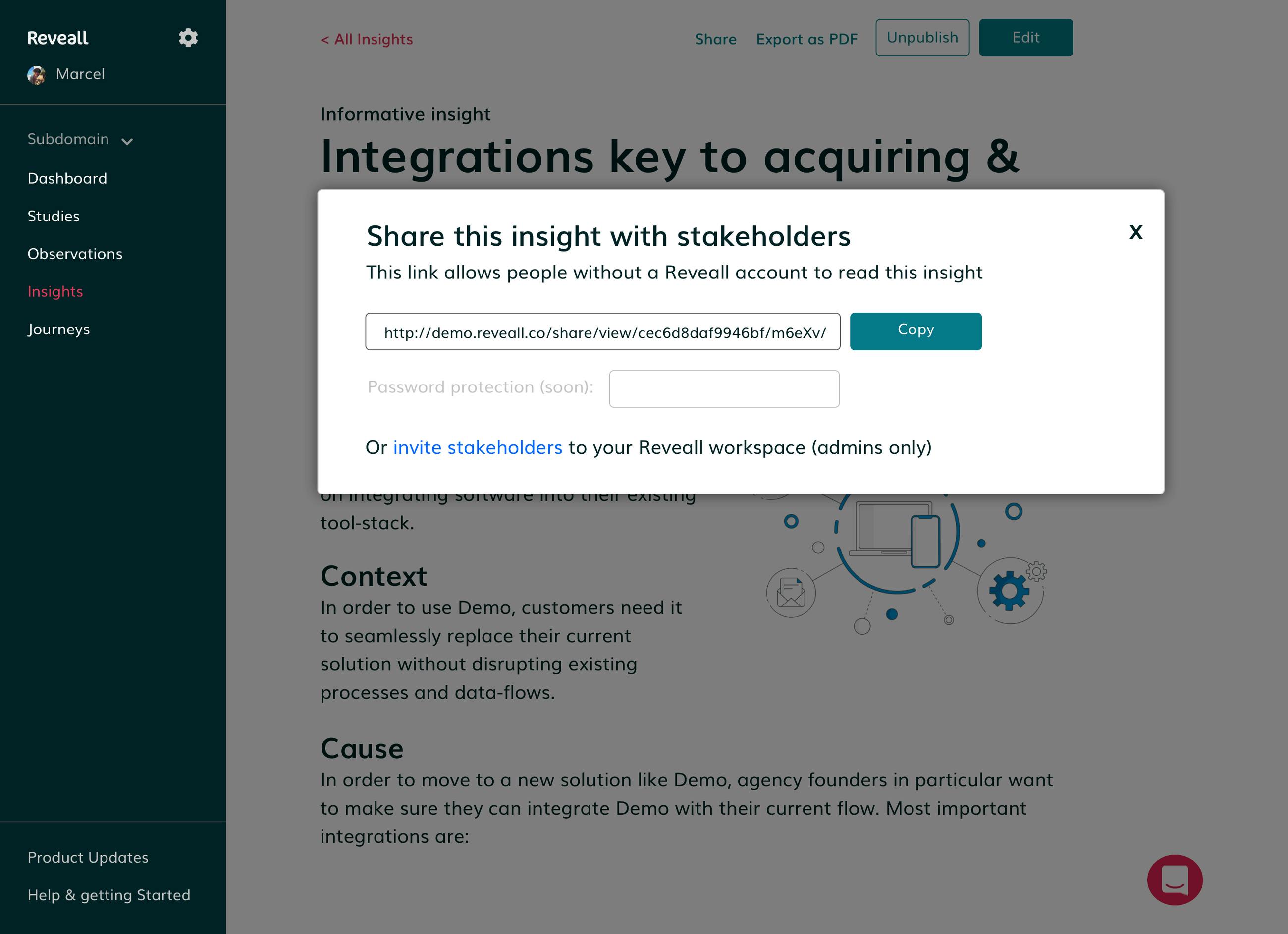Open settings via the gear icon
The height and width of the screenshot is (934, 1288).
188,38
